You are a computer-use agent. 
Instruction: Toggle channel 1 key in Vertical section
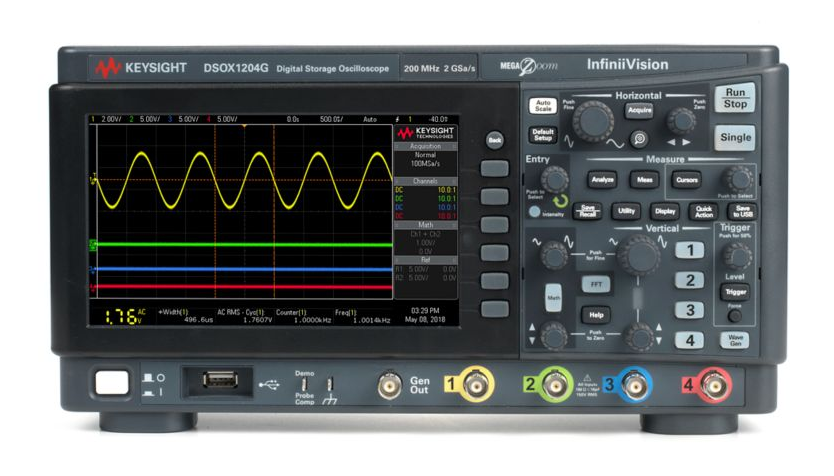[x=690, y=249]
